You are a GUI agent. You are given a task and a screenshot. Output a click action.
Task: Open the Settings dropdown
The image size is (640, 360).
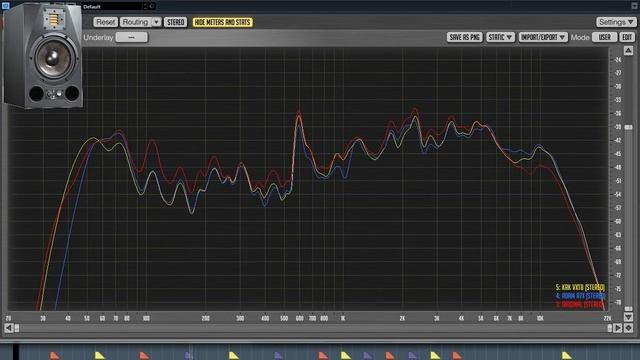(616, 22)
